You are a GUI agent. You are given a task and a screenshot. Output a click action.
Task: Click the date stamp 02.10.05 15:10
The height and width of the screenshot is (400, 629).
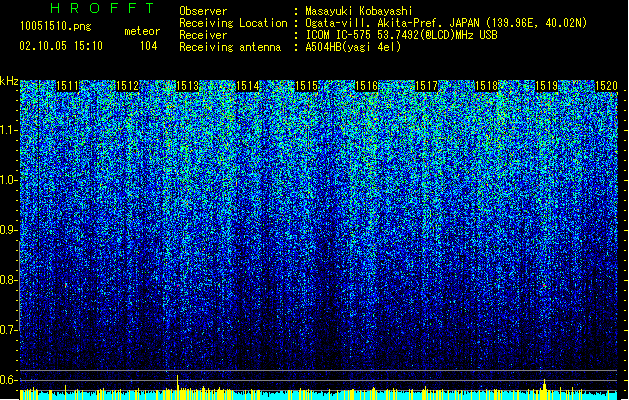tap(61, 46)
